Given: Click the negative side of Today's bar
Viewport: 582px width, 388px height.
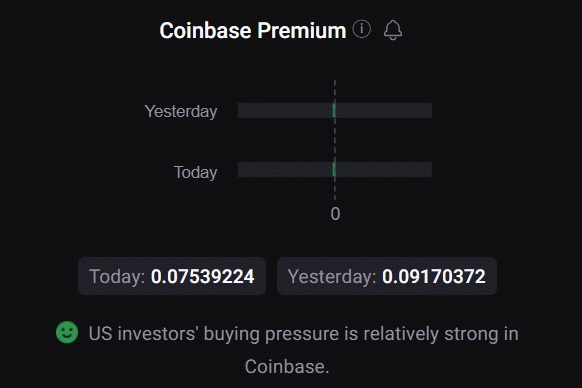Looking at the screenshot, I should pyautogui.click(x=285, y=170).
